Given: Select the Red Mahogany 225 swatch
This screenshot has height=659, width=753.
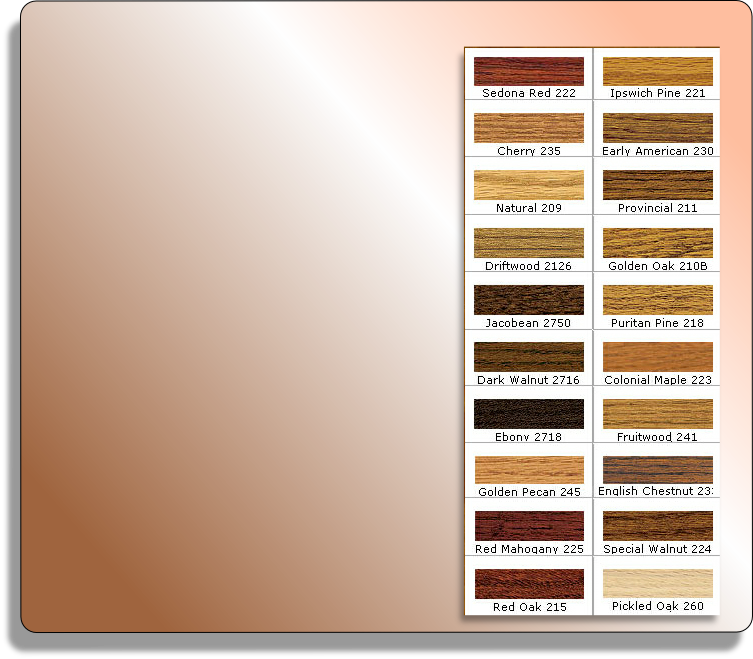Looking at the screenshot, I should (x=528, y=526).
